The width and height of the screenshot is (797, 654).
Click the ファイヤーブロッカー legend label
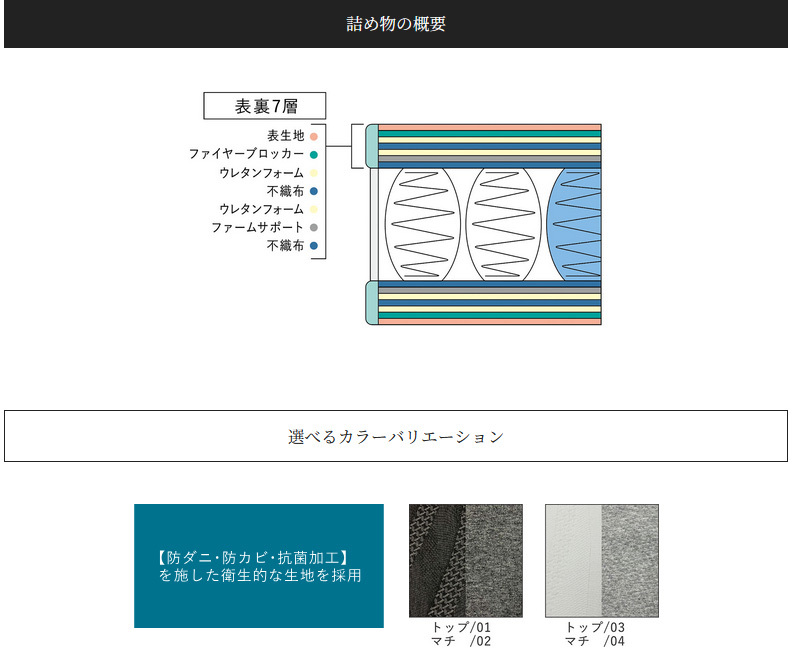click(x=246, y=154)
